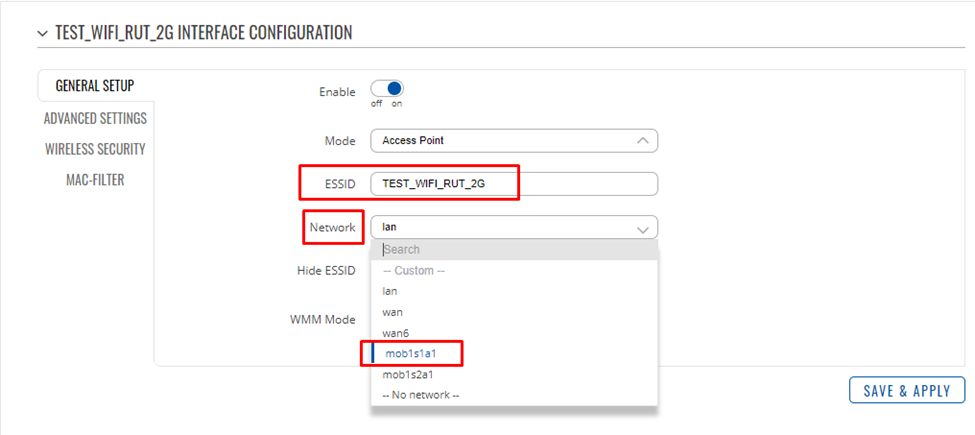Screen dimensions: 975x435
Task: Select wan6 in the network dropdown
Action: pos(514,333)
